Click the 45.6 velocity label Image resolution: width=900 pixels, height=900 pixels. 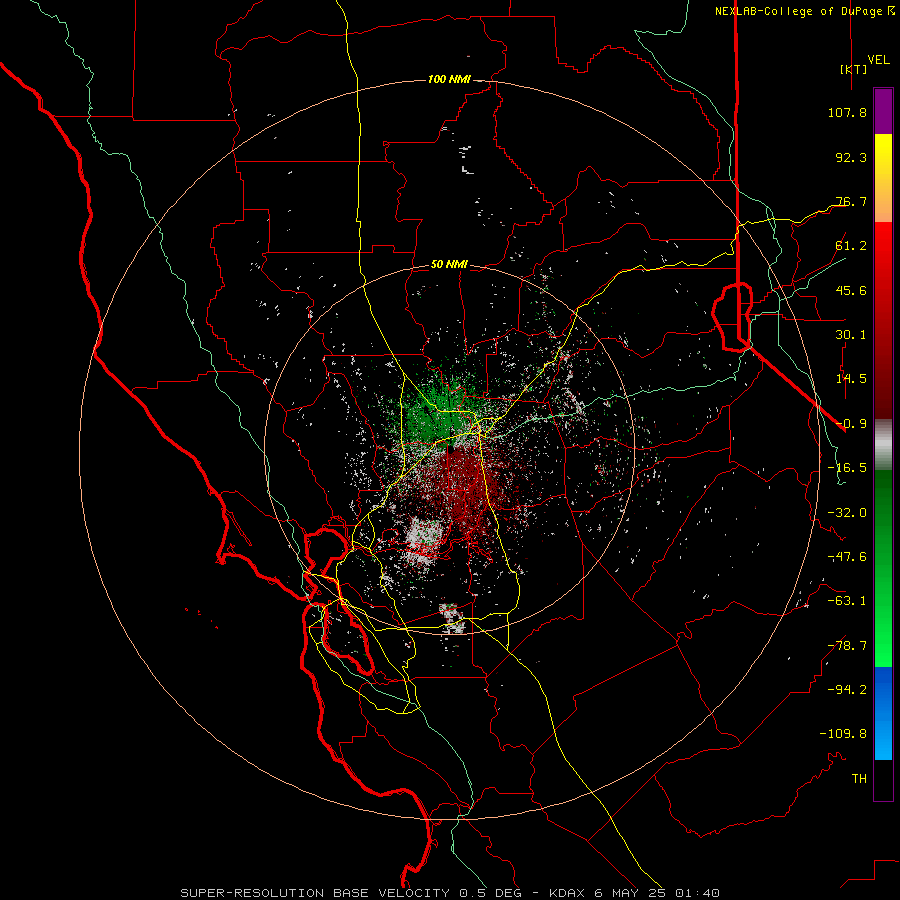pyautogui.click(x=851, y=290)
